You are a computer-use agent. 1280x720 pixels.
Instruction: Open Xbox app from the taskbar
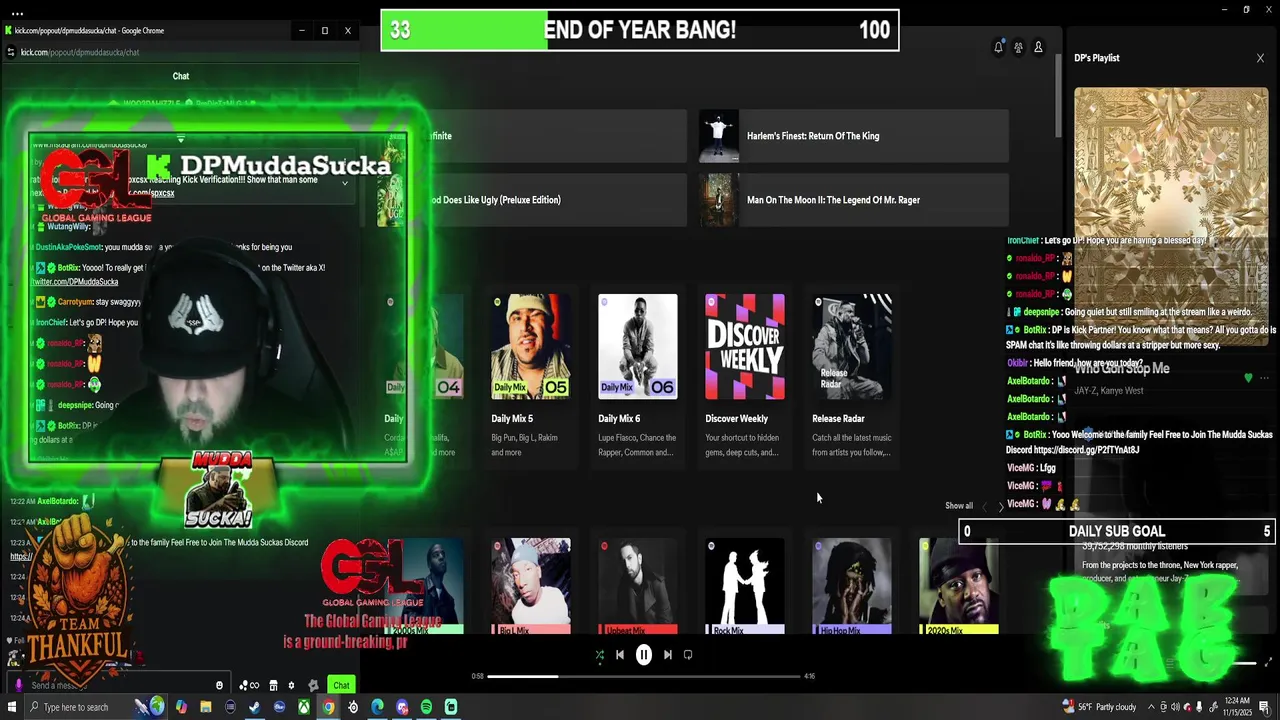click(x=303, y=707)
